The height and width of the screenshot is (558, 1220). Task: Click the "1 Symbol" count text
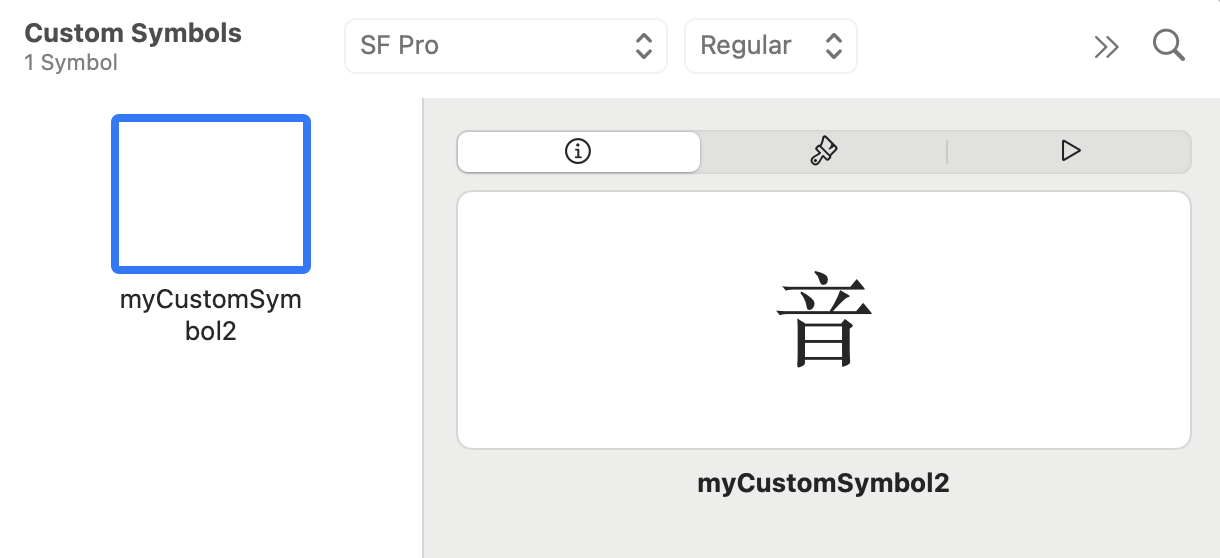(x=71, y=63)
